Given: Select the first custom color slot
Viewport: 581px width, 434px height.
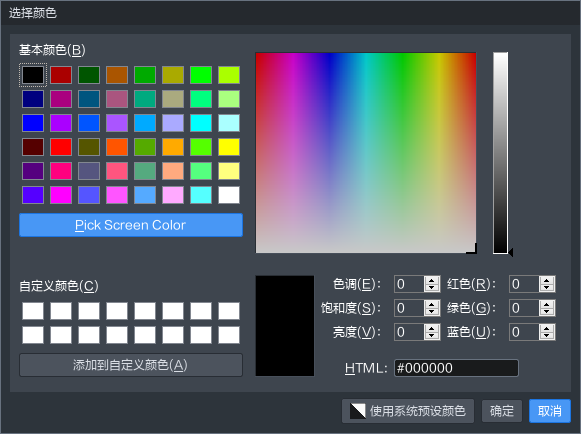Looking at the screenshot, I should 33,311.
